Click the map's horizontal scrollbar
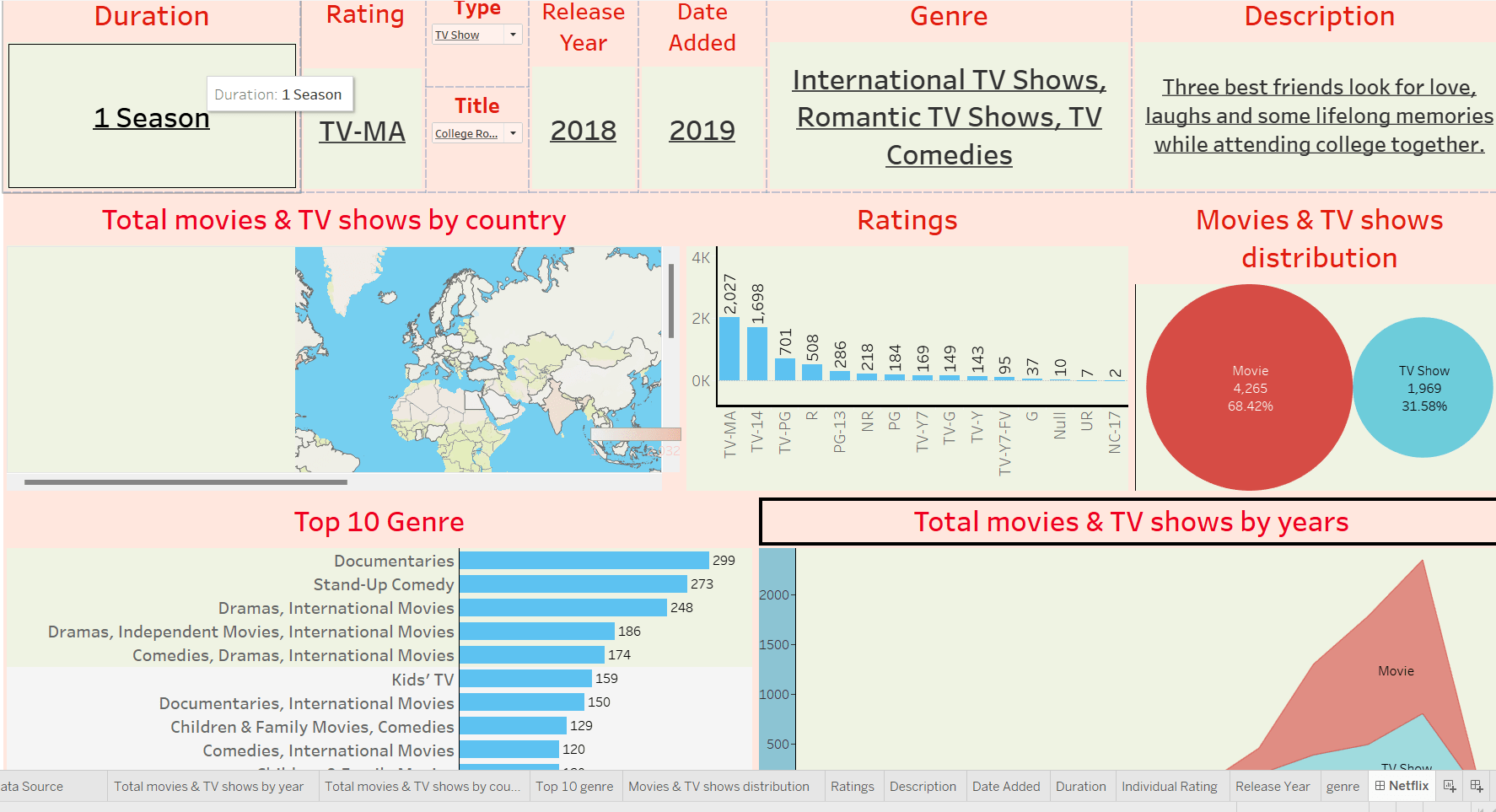 pyautogui.click(x=186, y=482)
